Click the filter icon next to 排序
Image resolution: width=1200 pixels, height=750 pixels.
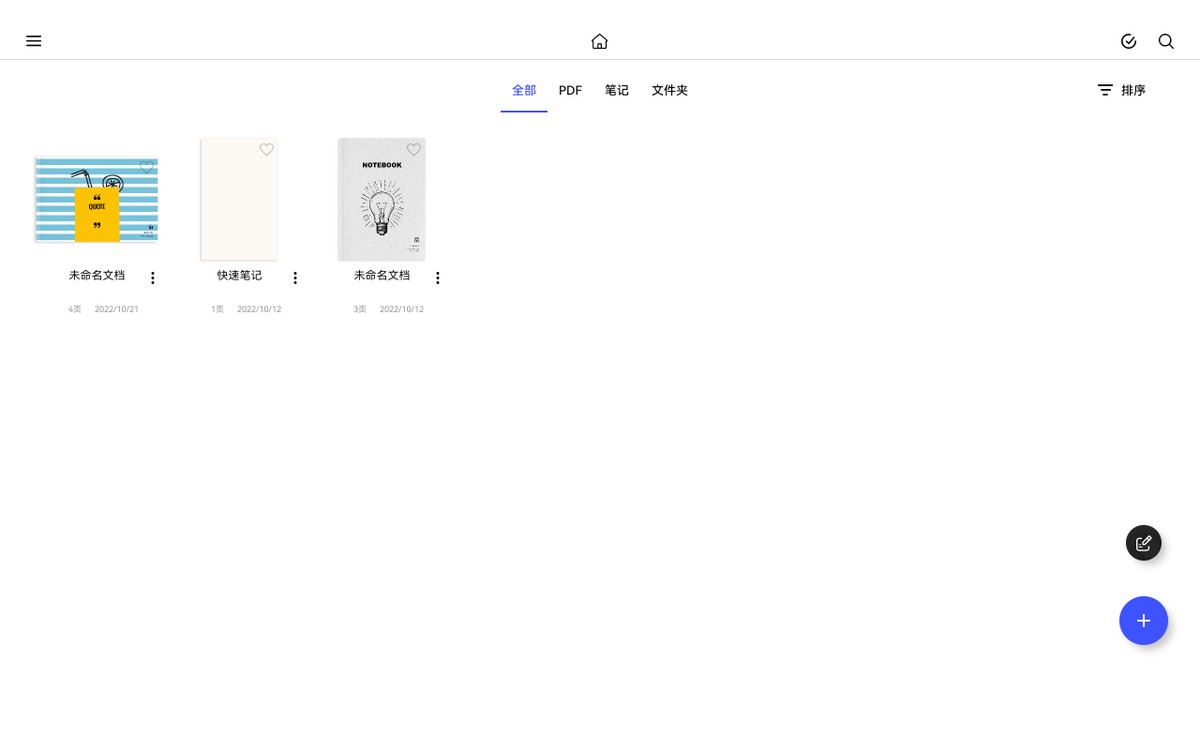tap(1104, 89)
